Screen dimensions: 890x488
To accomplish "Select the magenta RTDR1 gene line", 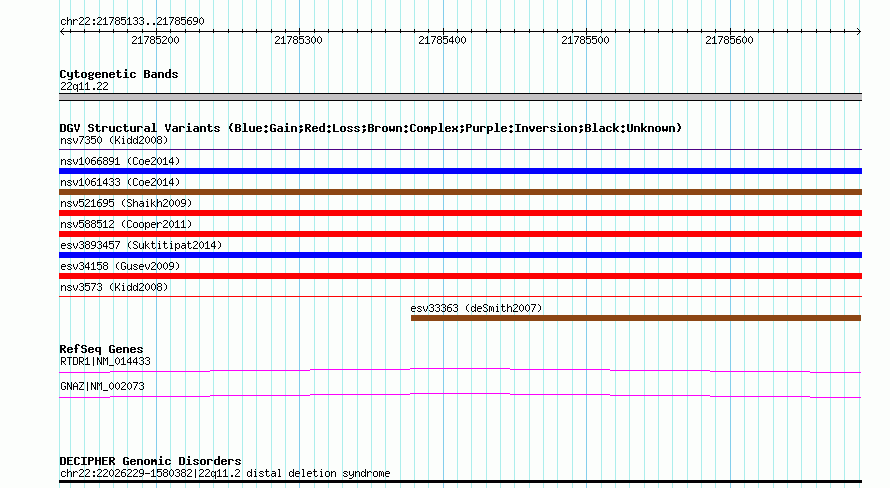I will (460, 371).
